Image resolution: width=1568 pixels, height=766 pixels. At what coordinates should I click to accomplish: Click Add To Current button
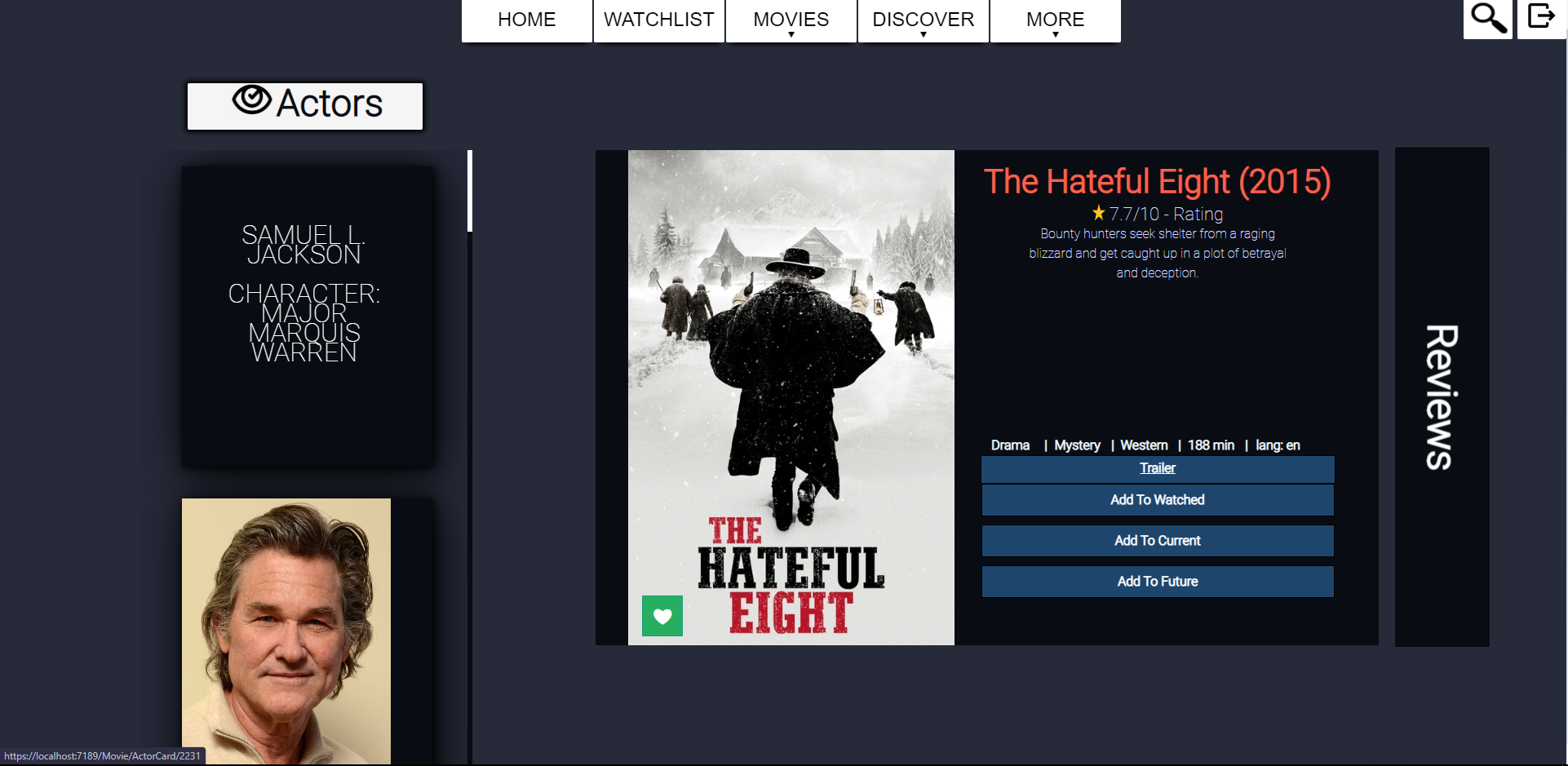(x=1158, y=541)
